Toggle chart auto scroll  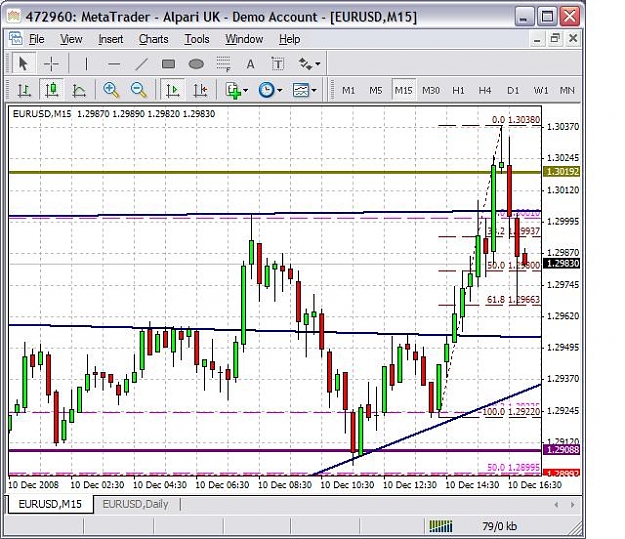click(x=173, y=90)
